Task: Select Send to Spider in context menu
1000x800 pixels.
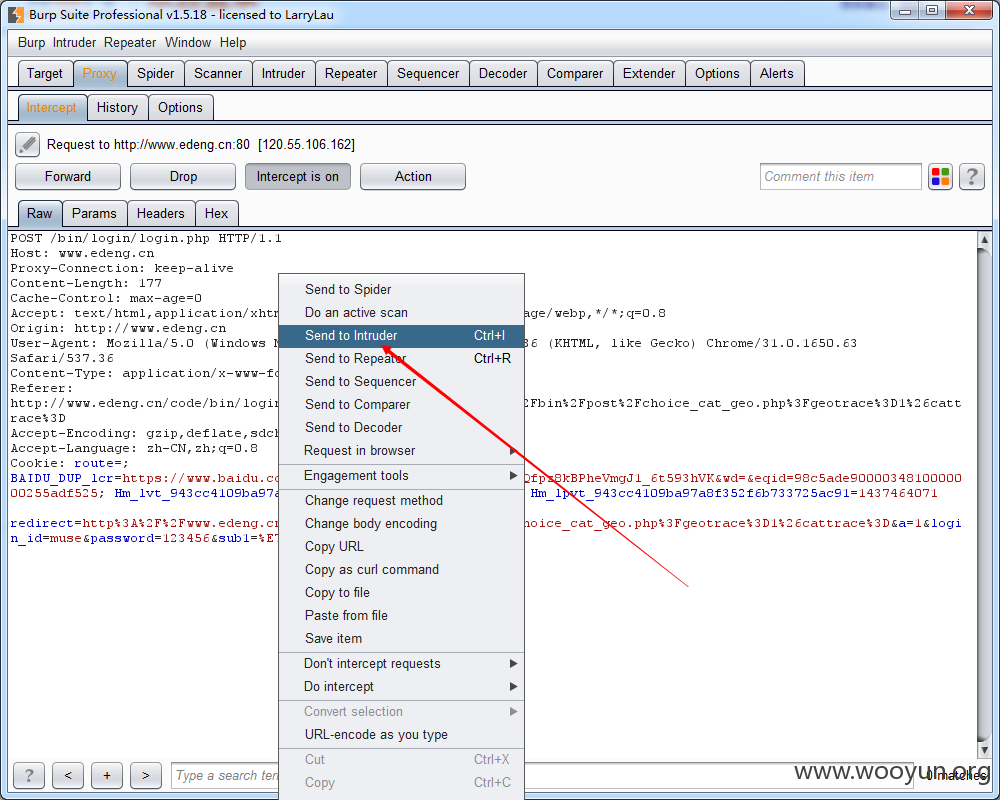Action: (x=401, y=290)
